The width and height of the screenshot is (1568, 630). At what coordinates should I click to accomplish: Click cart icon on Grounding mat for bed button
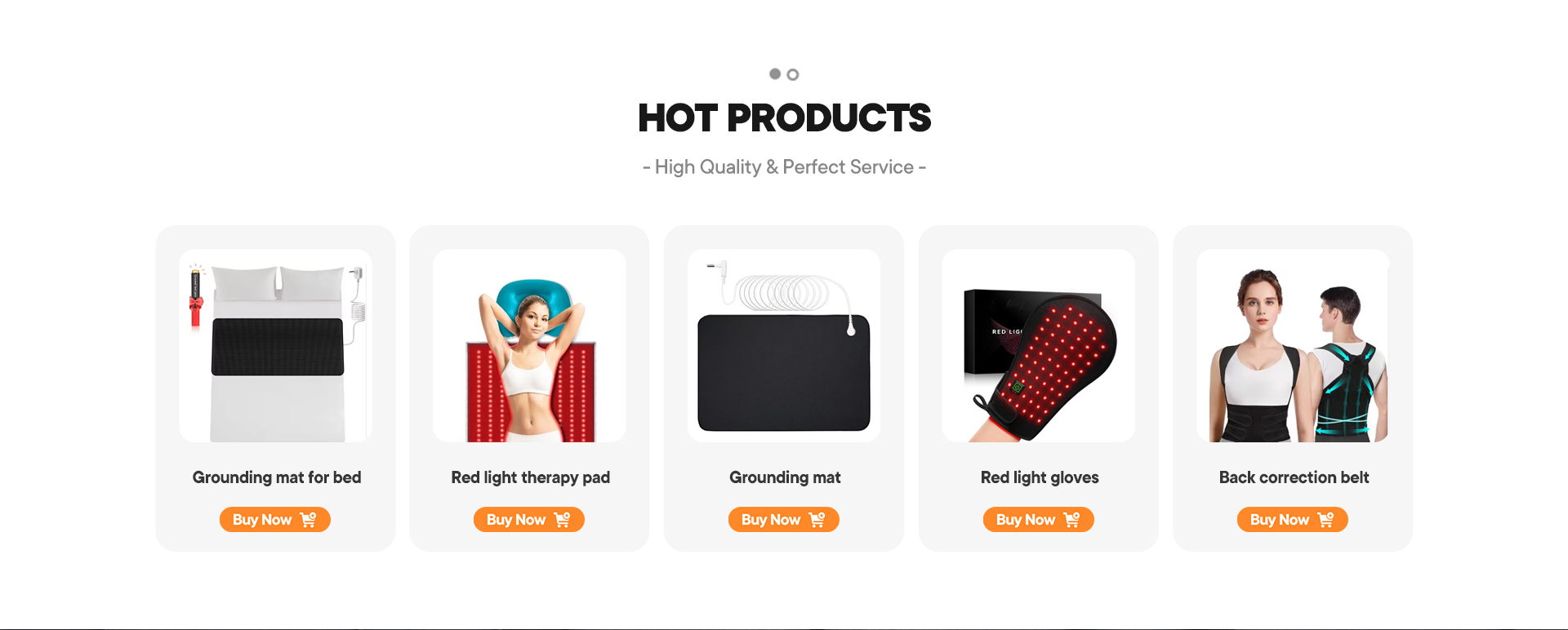pos(309,520)
